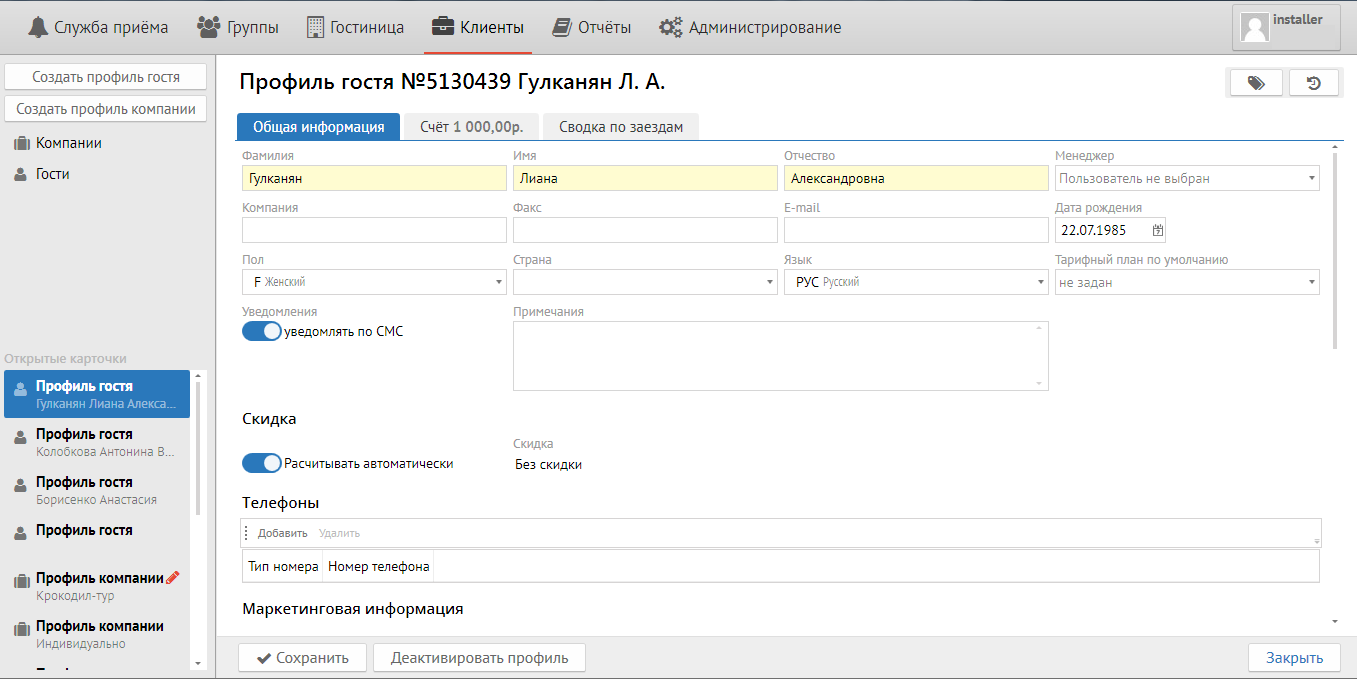This screenshot has width=1357, height=679.
Task: Click the Администрирование gears menu
Action: pyautogui.click(x=750, y=27)
